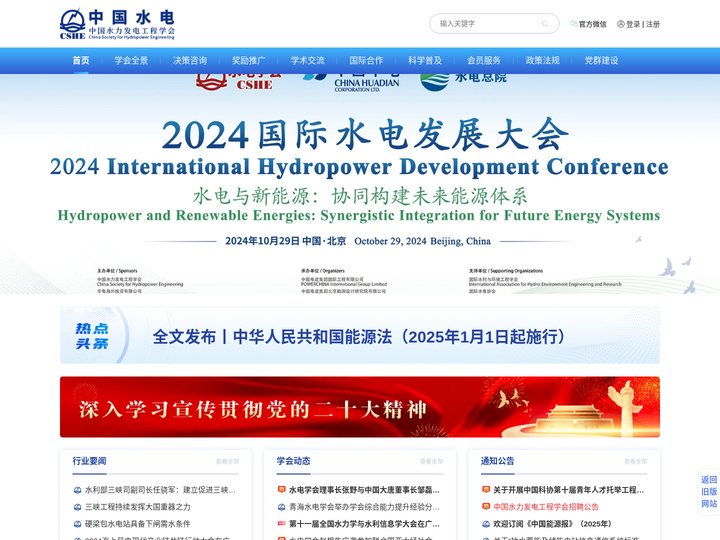Screen dimensions: 720x540
Task: Click the magnifier search icon
Action: click(545, 23)
